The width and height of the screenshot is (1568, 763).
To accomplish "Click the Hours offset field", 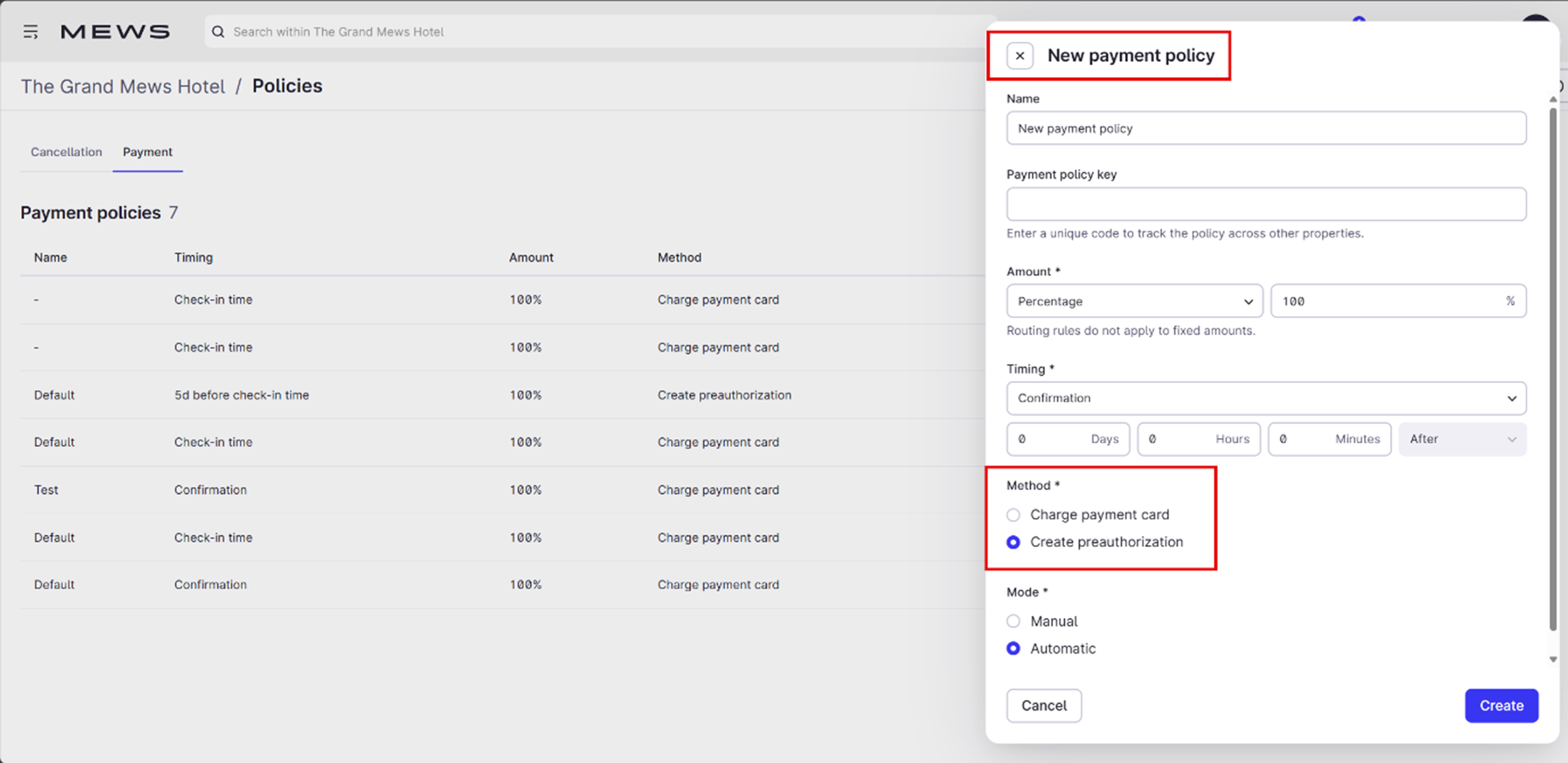I will pos(1199,439).
